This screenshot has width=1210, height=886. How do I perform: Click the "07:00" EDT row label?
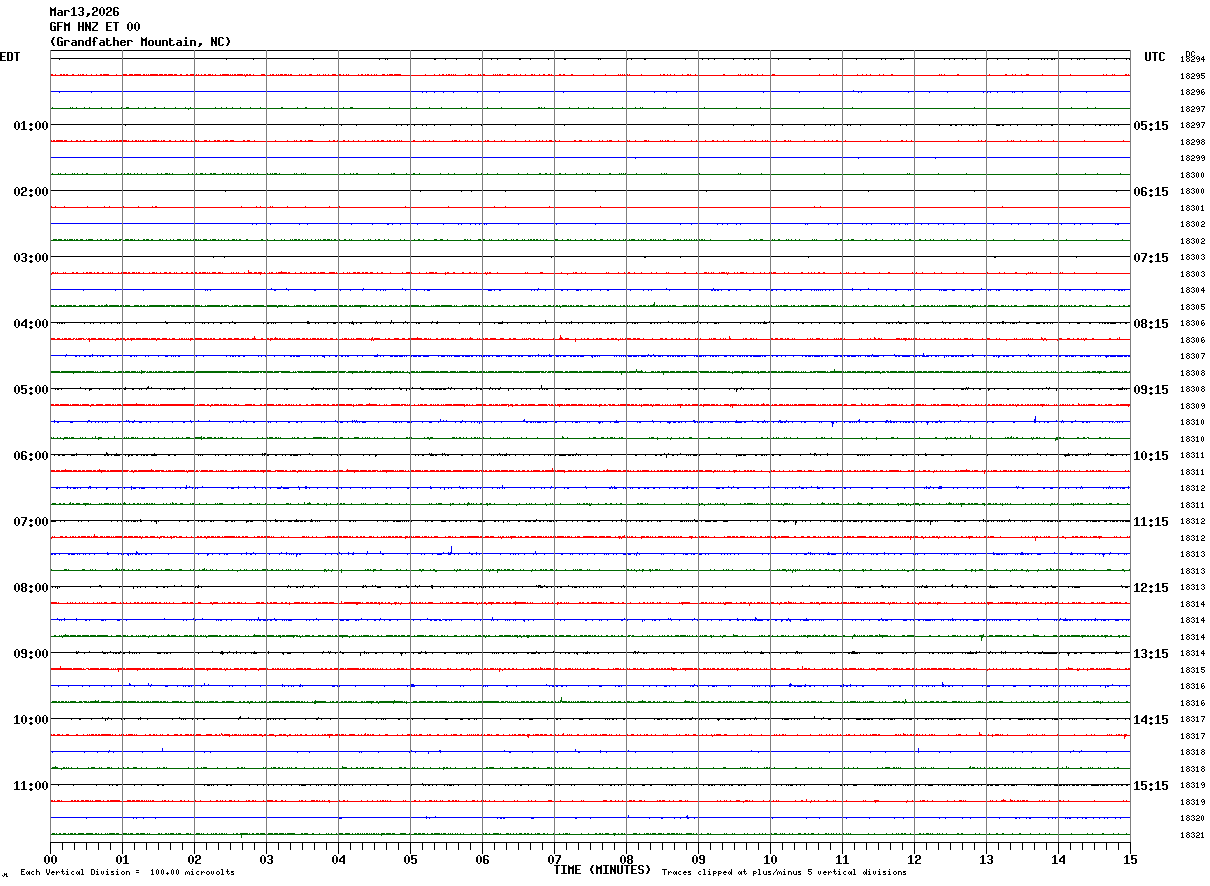31,522
